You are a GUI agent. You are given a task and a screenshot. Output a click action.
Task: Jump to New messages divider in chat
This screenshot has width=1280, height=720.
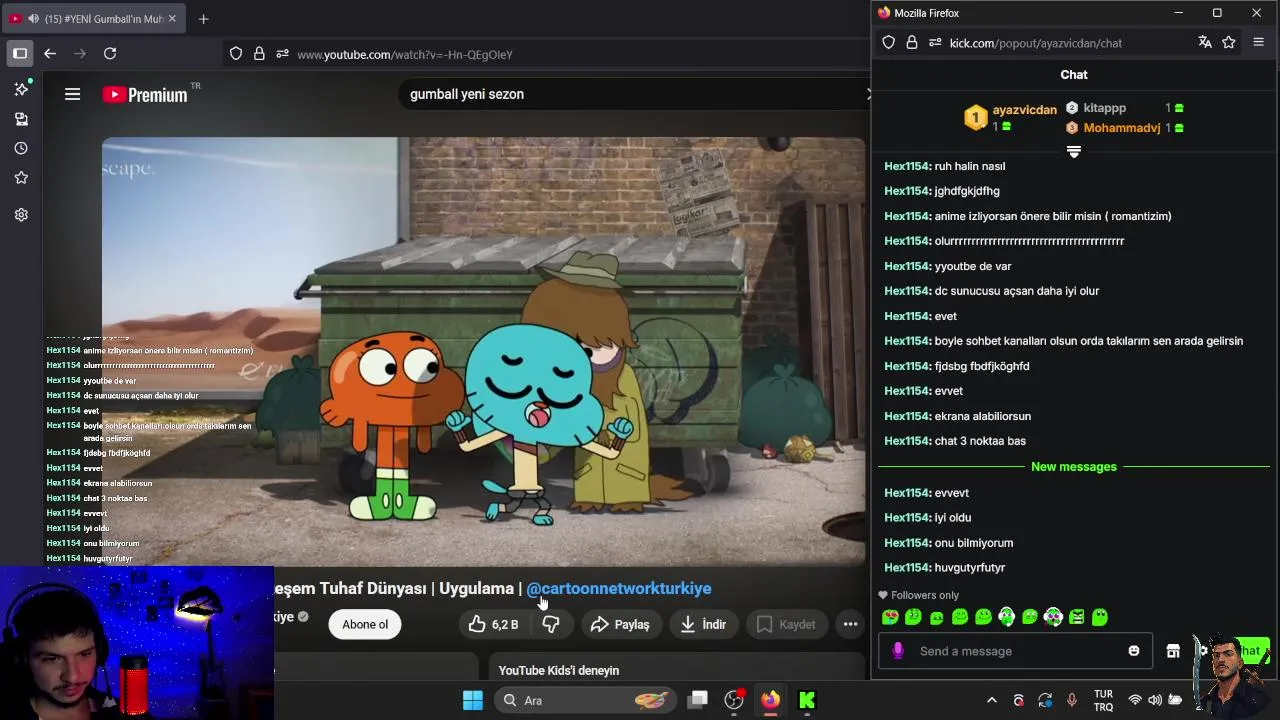[1074, 467]
